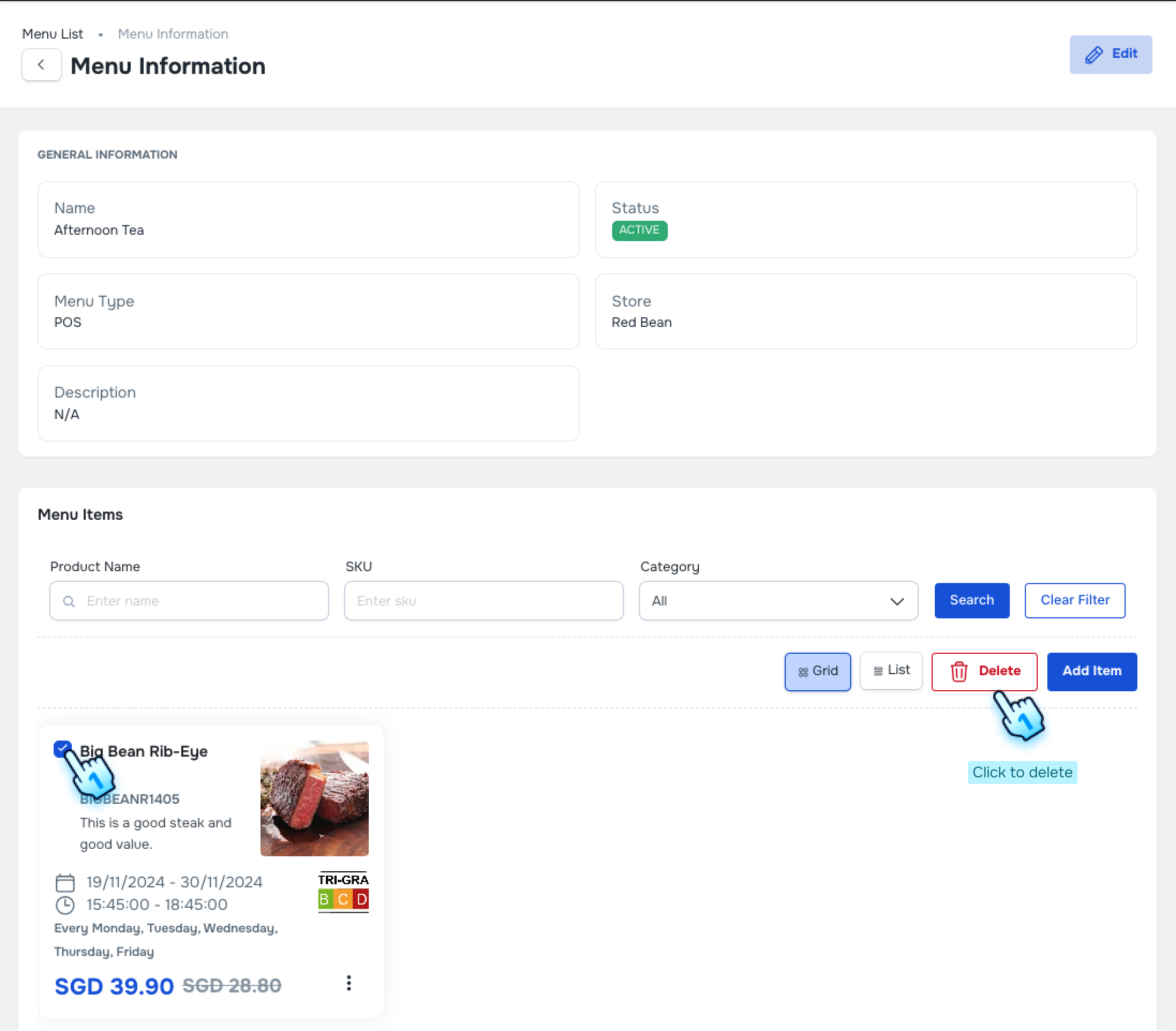1176x1031 pixels.
Task: Switch to Grid view
Action: [x=817, y=671]
